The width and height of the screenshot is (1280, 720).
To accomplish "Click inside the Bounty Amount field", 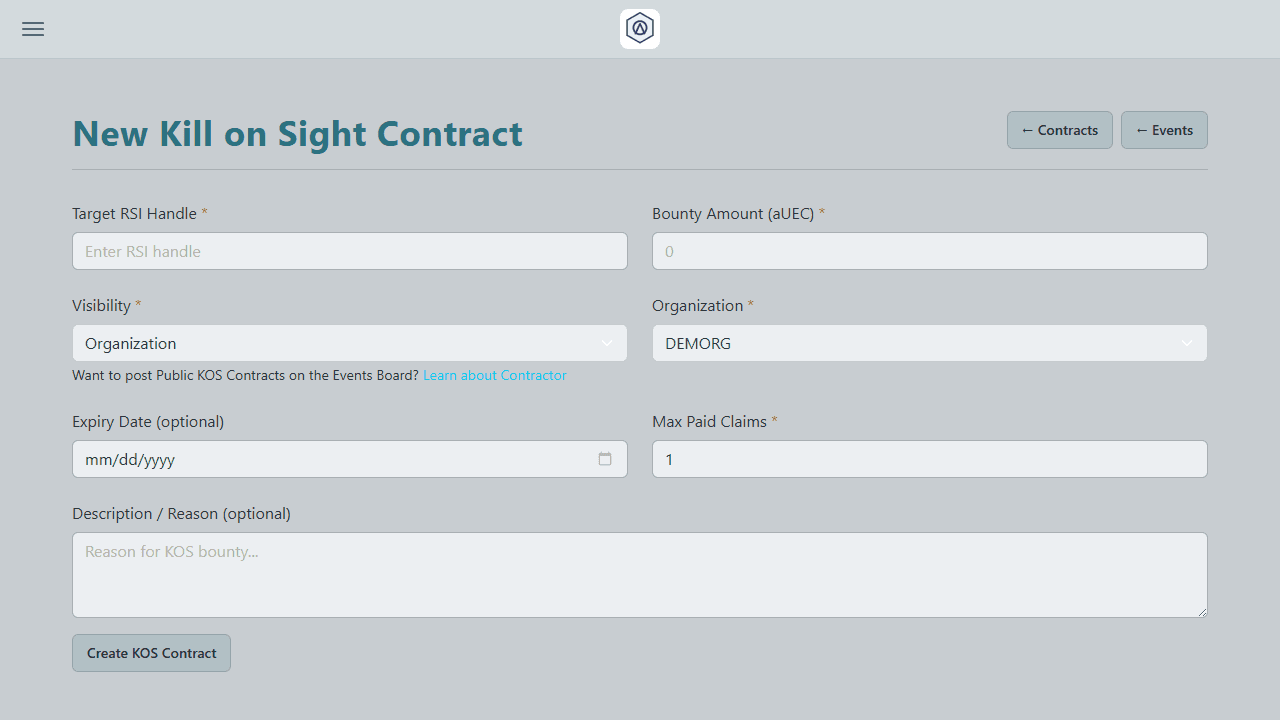I will pyautogui.click(x=929, y=251).
